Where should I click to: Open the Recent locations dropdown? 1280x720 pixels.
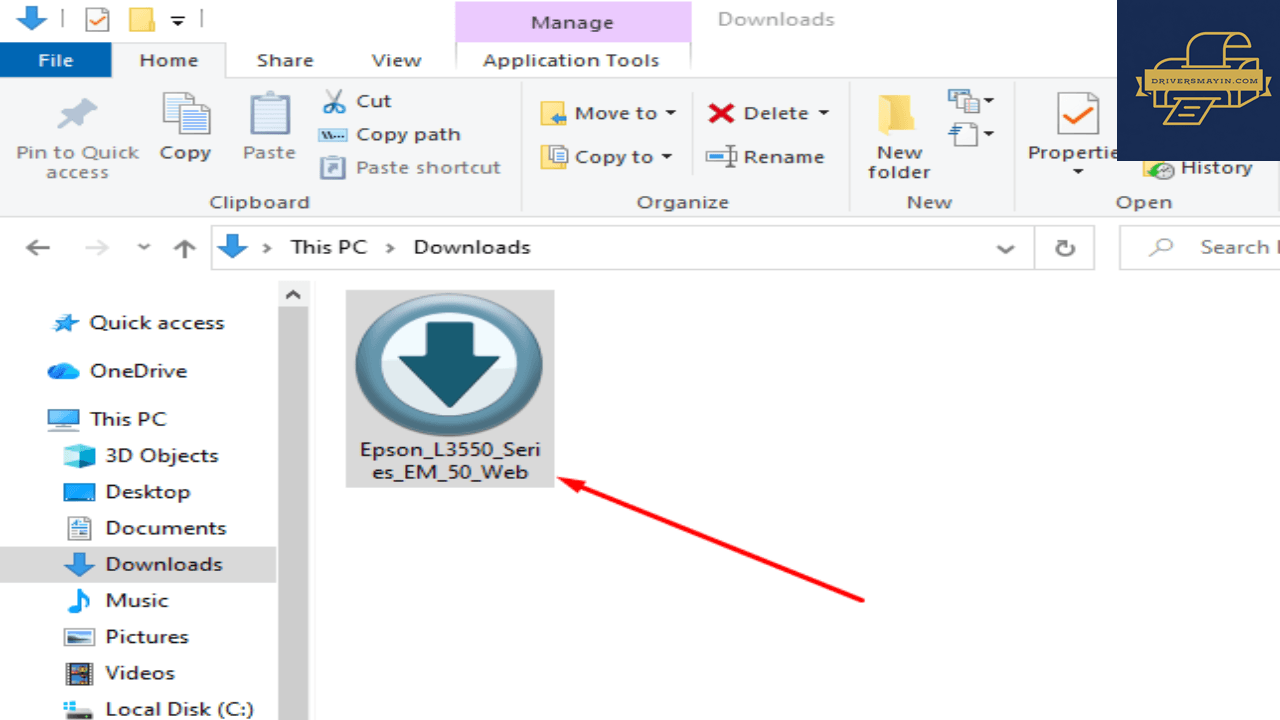[143, 247]
